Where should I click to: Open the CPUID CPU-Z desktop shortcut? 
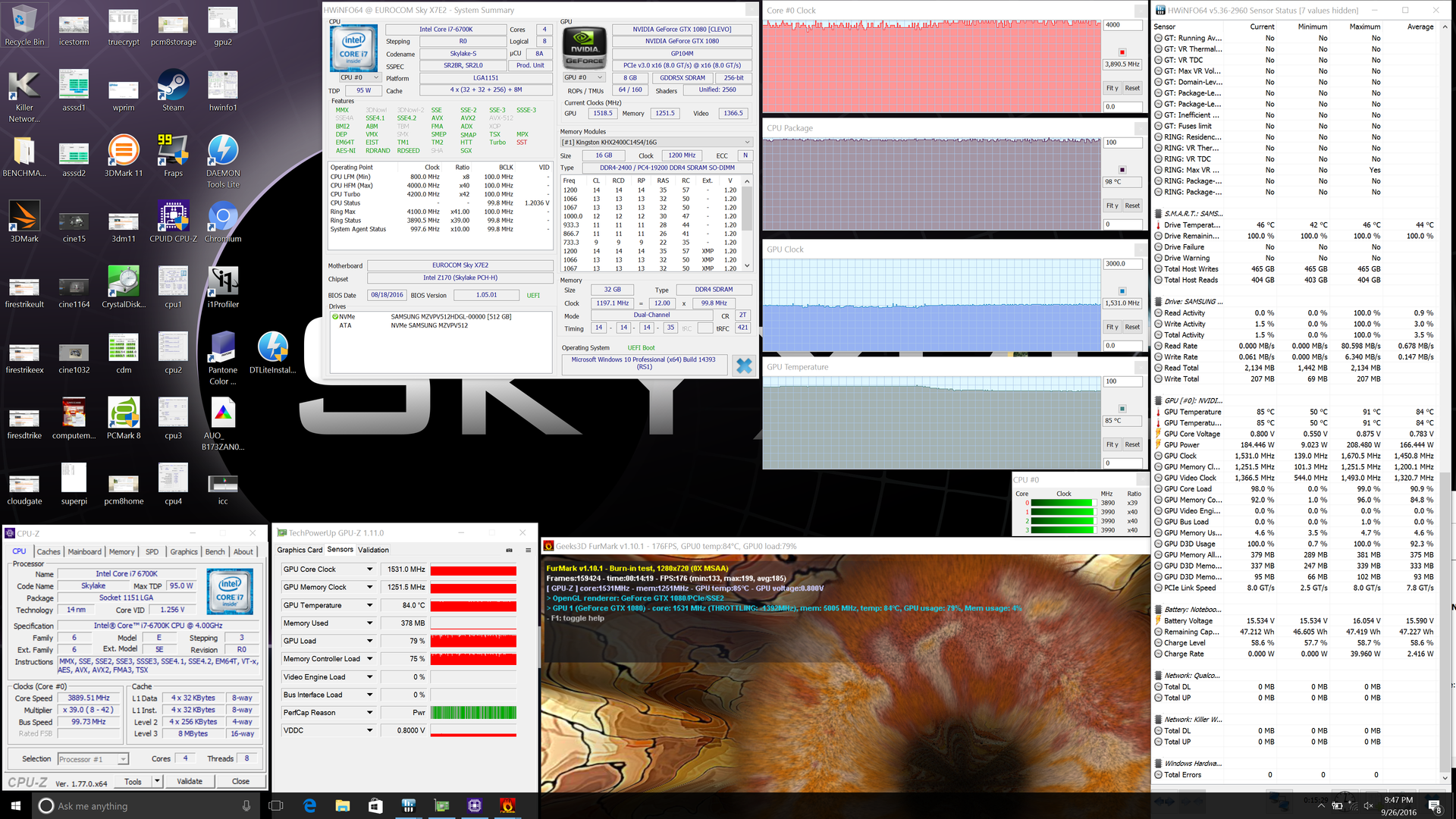[173, 221]
